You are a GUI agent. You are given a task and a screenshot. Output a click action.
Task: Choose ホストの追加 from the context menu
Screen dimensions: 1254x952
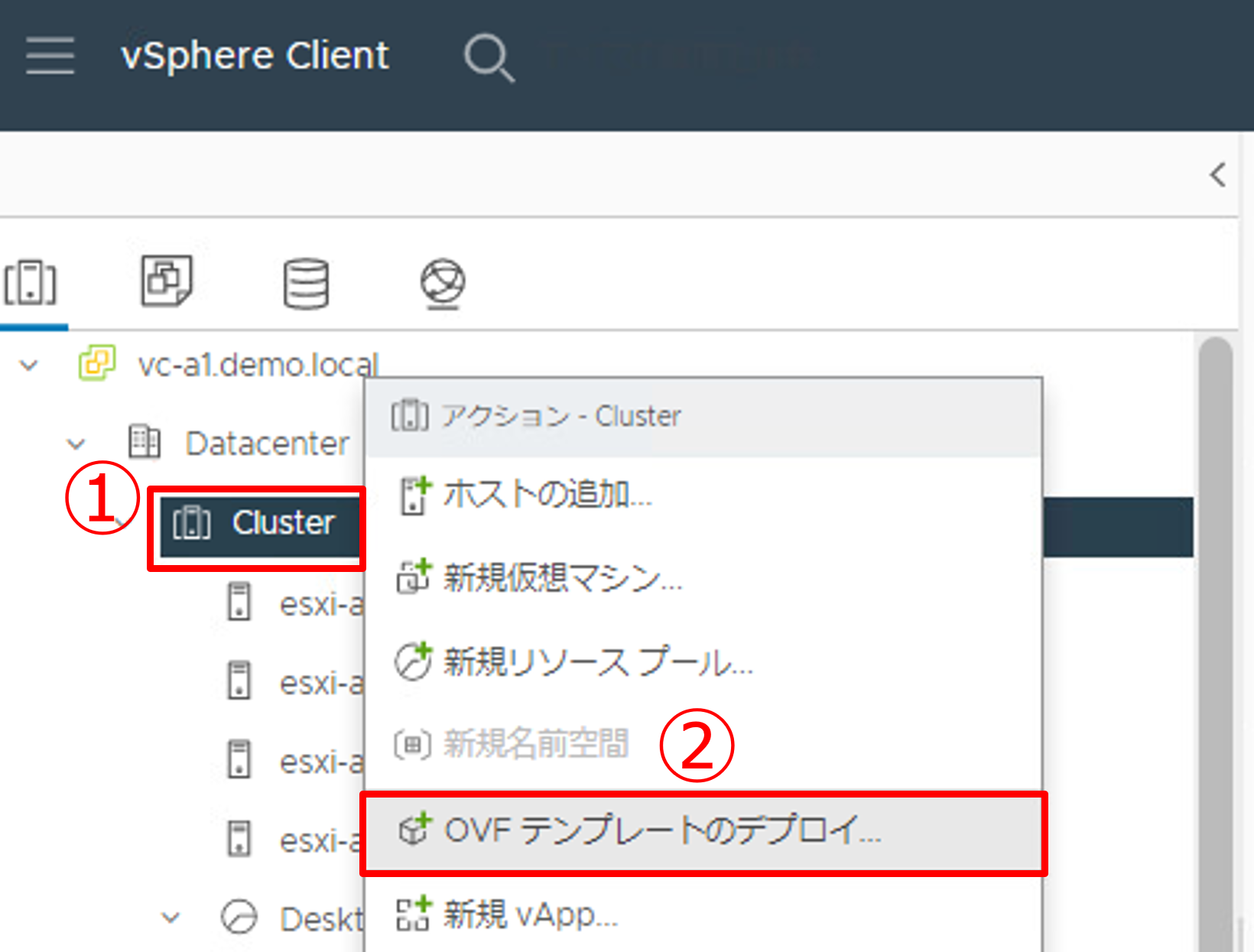[x=547, y=494]
